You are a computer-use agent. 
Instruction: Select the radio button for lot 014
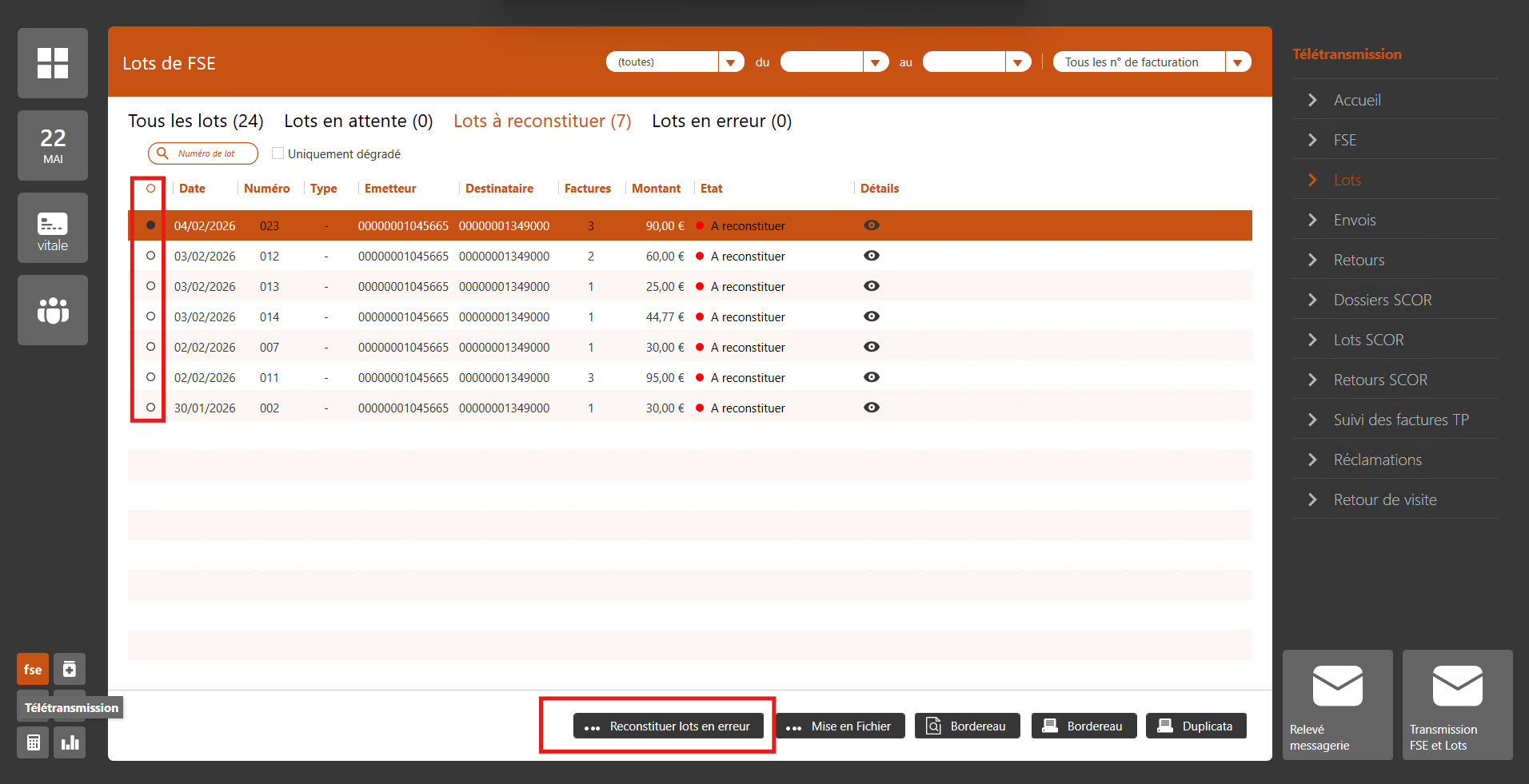coord(150,316)
